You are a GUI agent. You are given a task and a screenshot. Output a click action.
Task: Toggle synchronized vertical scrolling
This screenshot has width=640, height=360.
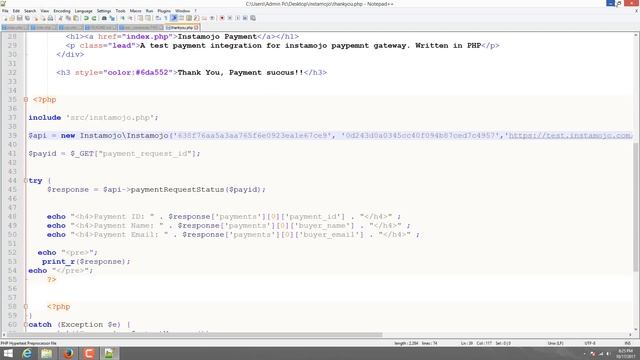pyautogui.click(x=140, y=18)
